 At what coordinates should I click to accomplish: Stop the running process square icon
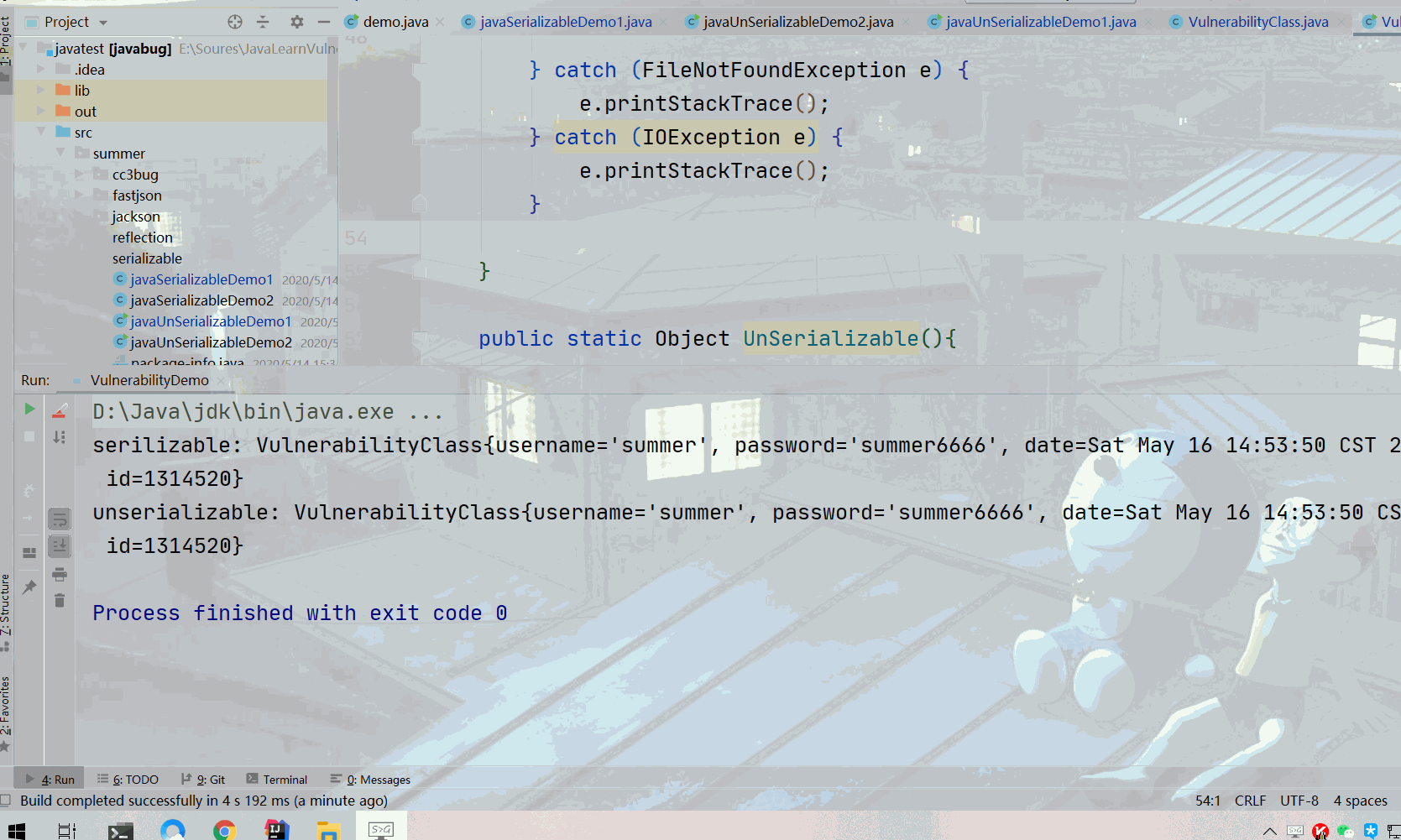(29, 436)
